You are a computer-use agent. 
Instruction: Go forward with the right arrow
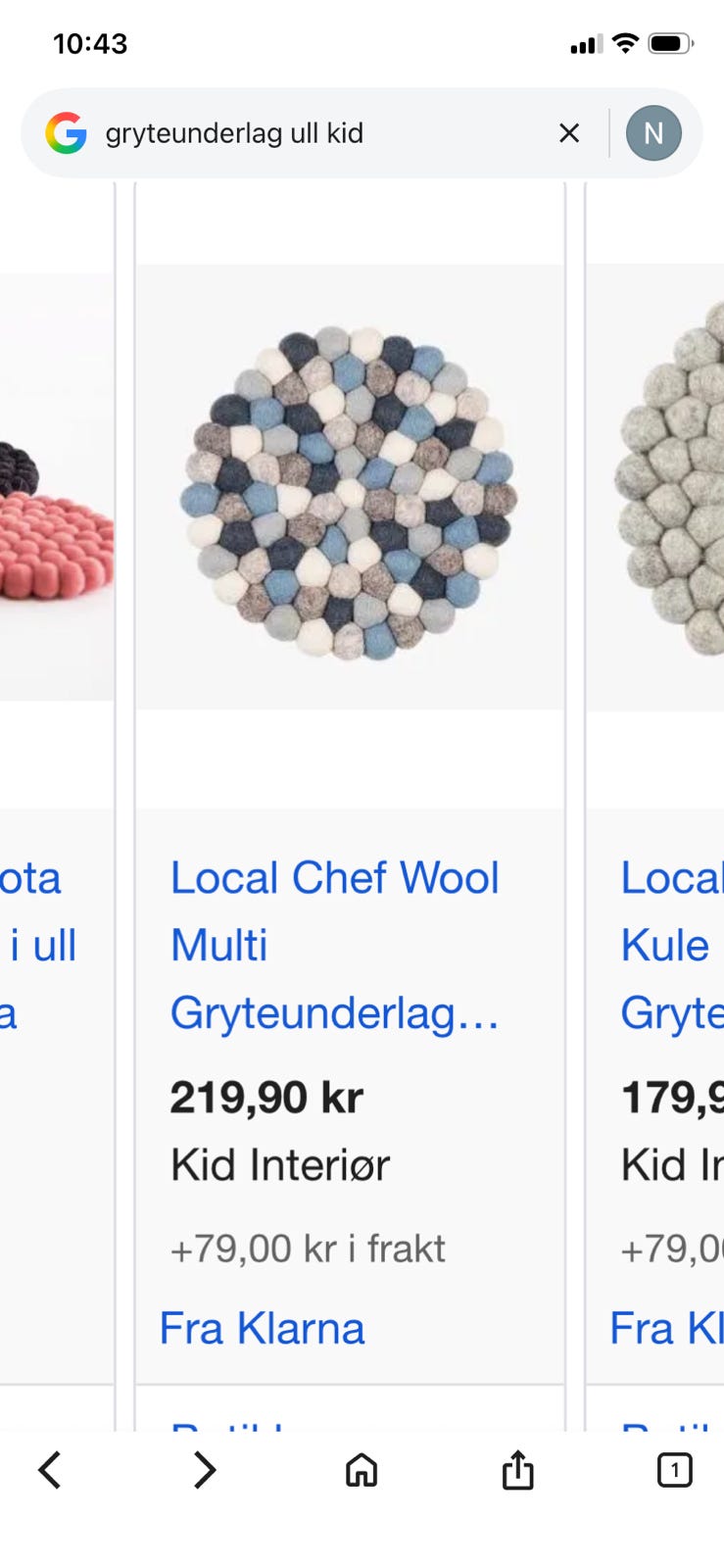coord(204,1470)
